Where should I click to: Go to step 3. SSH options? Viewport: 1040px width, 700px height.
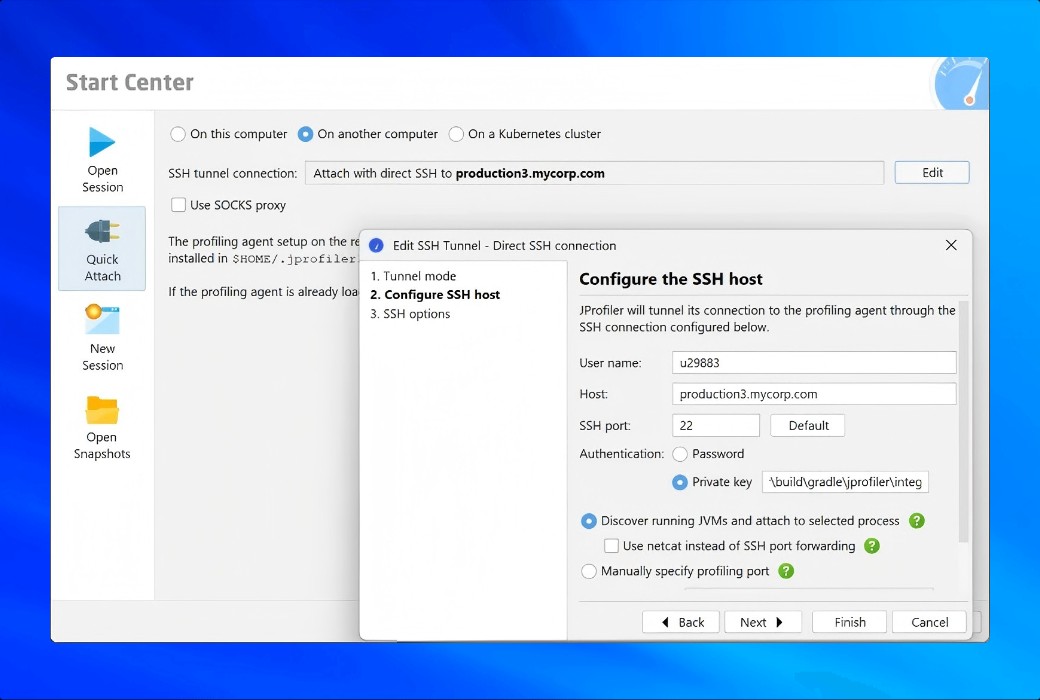point(410,314)
